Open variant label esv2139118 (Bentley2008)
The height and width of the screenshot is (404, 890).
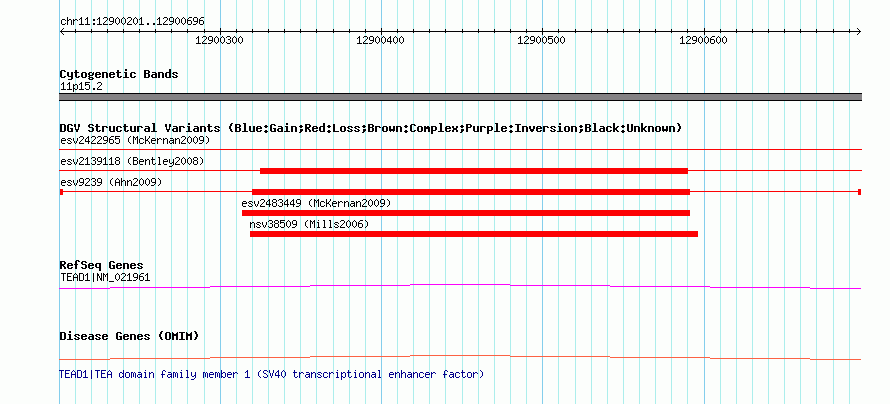[132, 162]
